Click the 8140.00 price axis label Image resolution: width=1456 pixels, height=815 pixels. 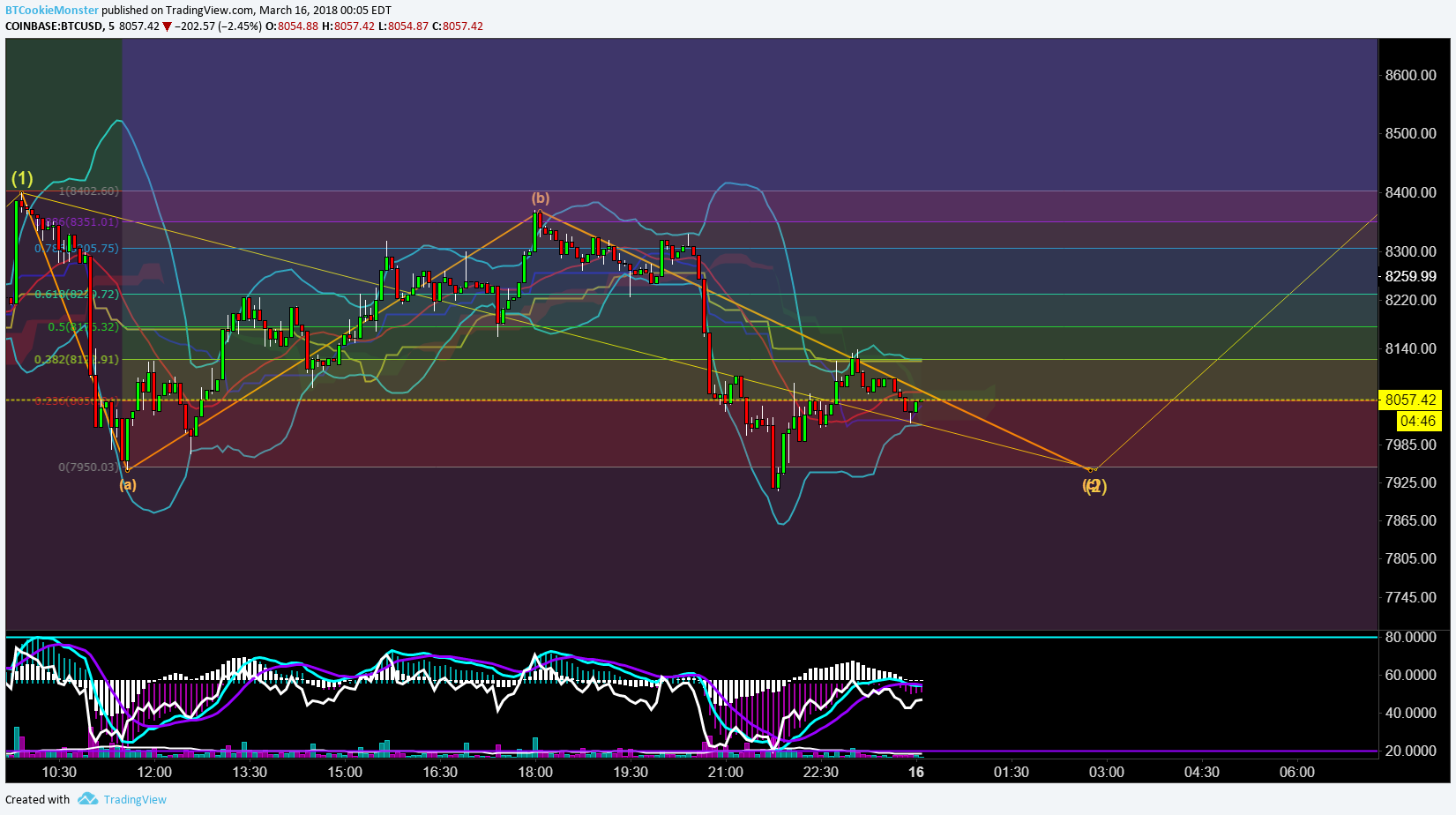(x=1411, y=348)
